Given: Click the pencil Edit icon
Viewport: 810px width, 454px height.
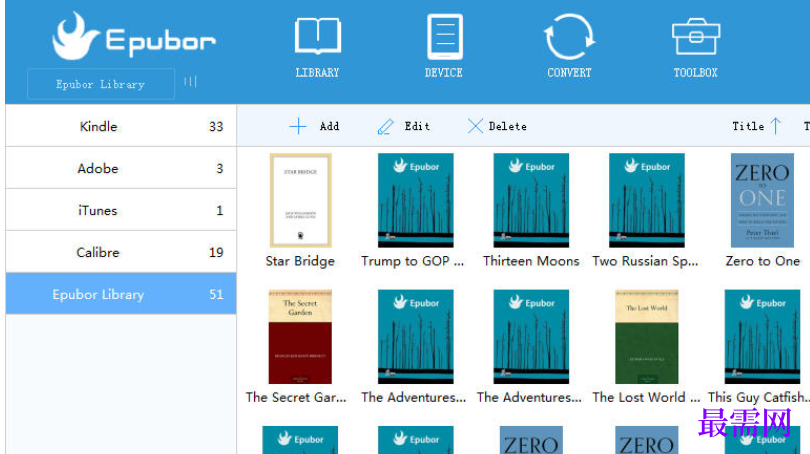Looking at the screenshot, I should point(385,127).
